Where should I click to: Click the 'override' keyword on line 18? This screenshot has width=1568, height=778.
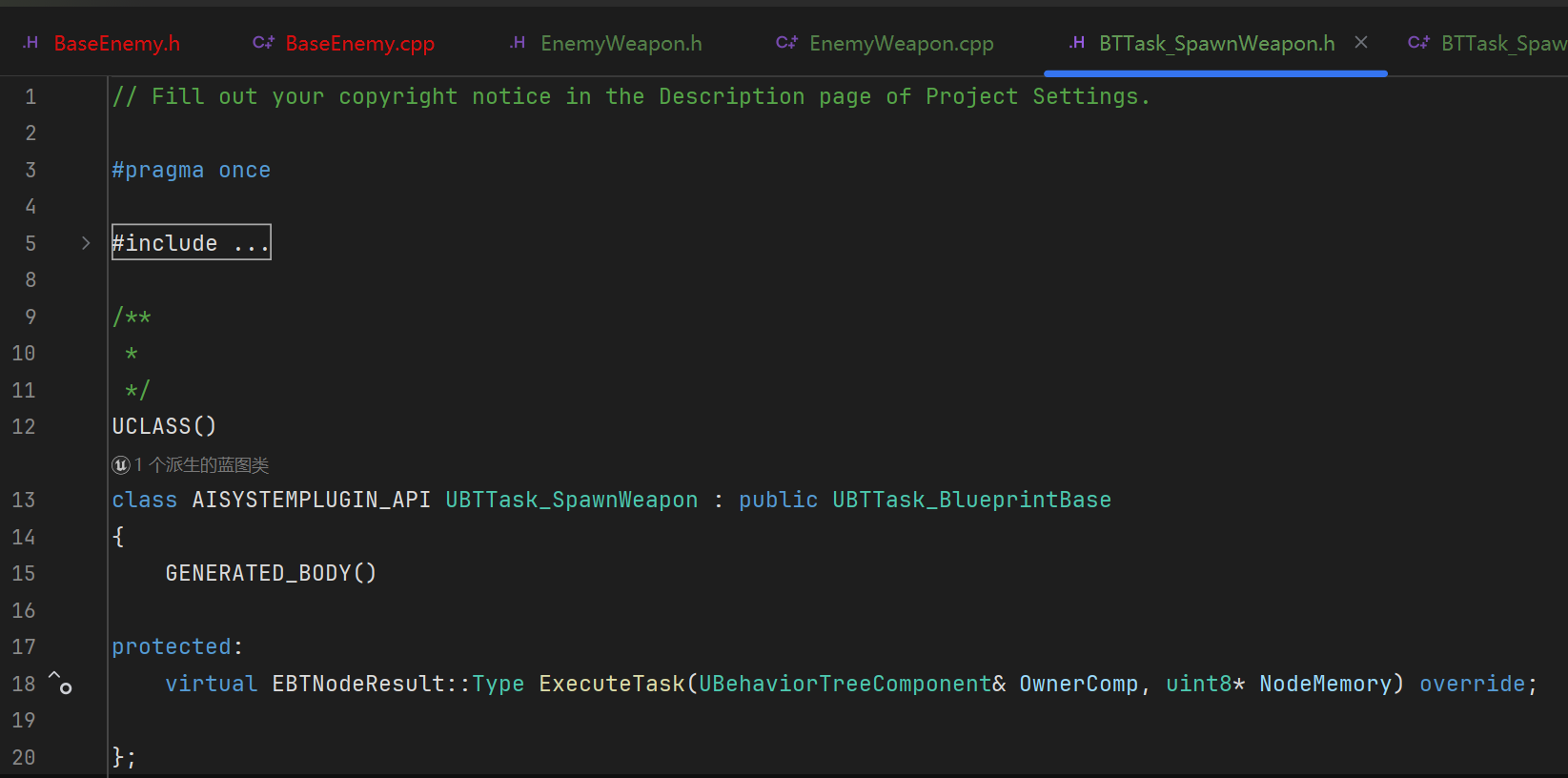point(1473,684)
